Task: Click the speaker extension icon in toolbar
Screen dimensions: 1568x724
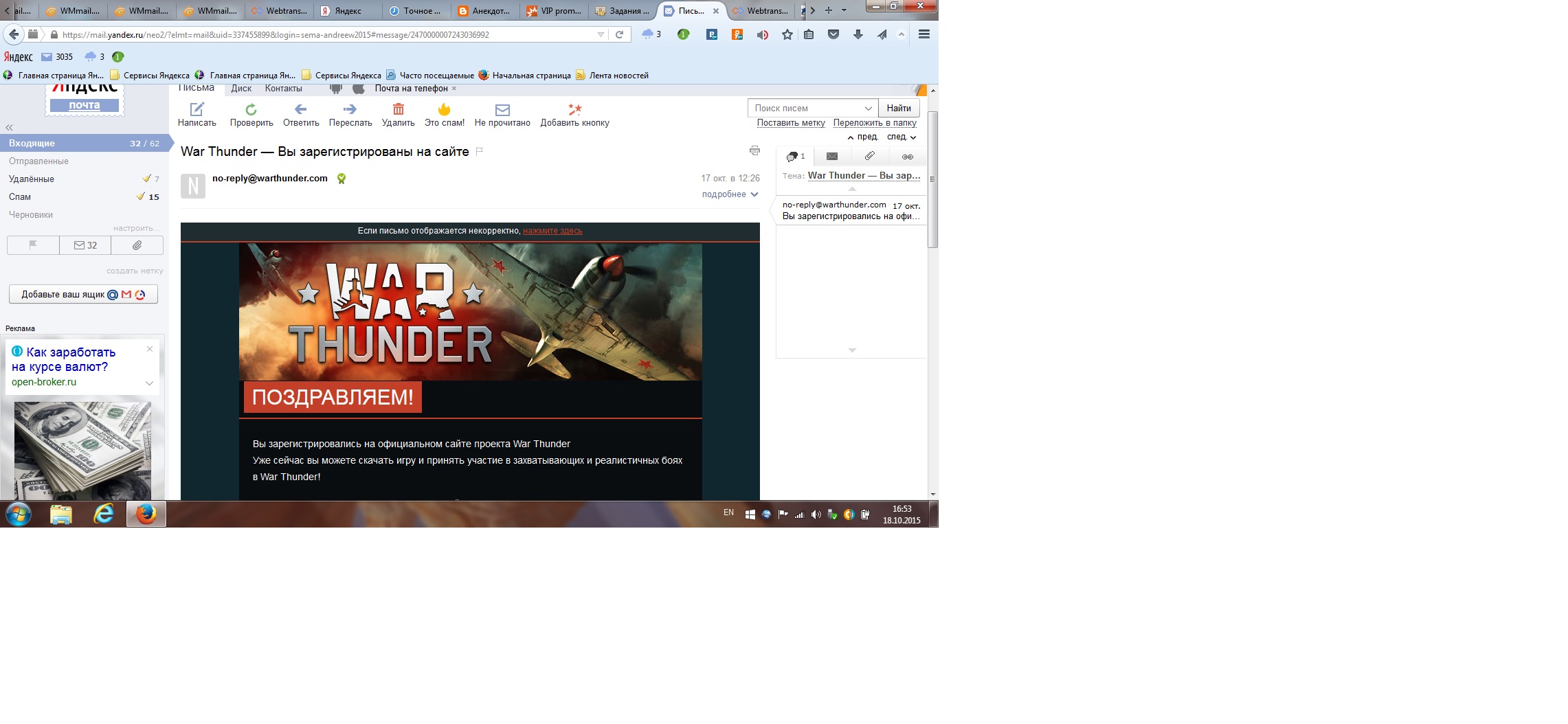Action: [x=762, y=34]
